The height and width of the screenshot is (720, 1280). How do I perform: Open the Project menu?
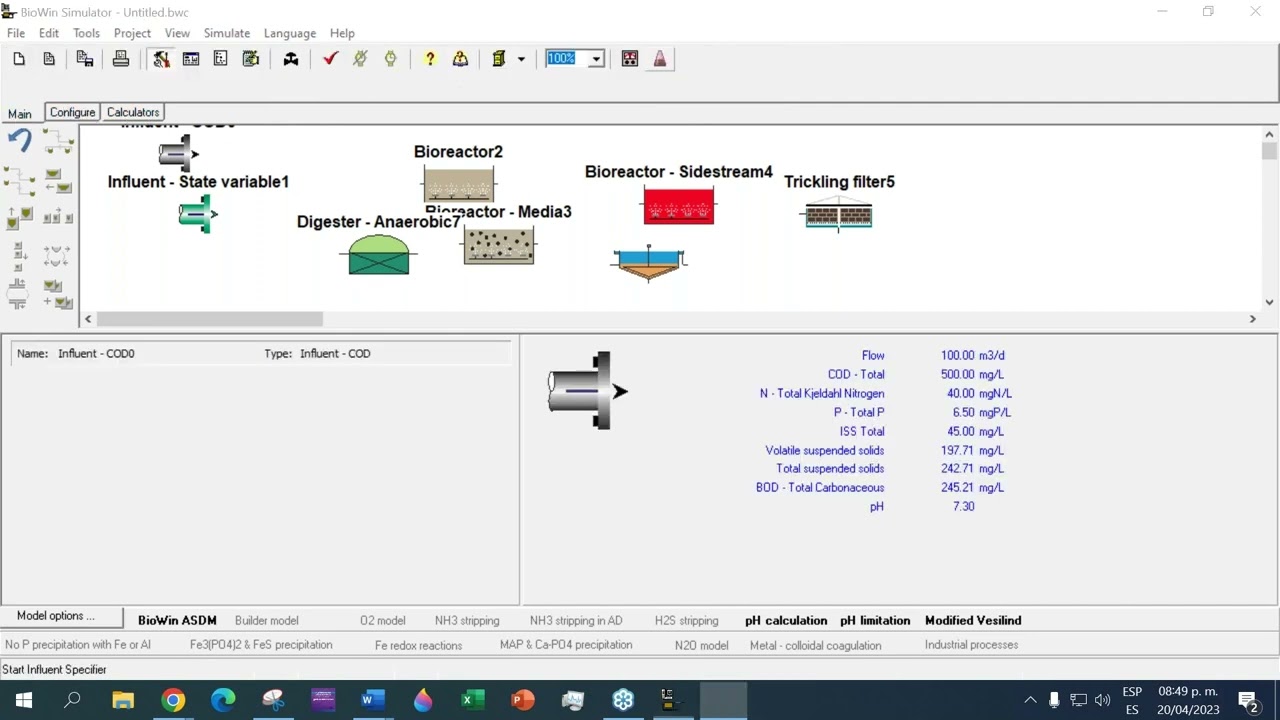tap(132, 33)
